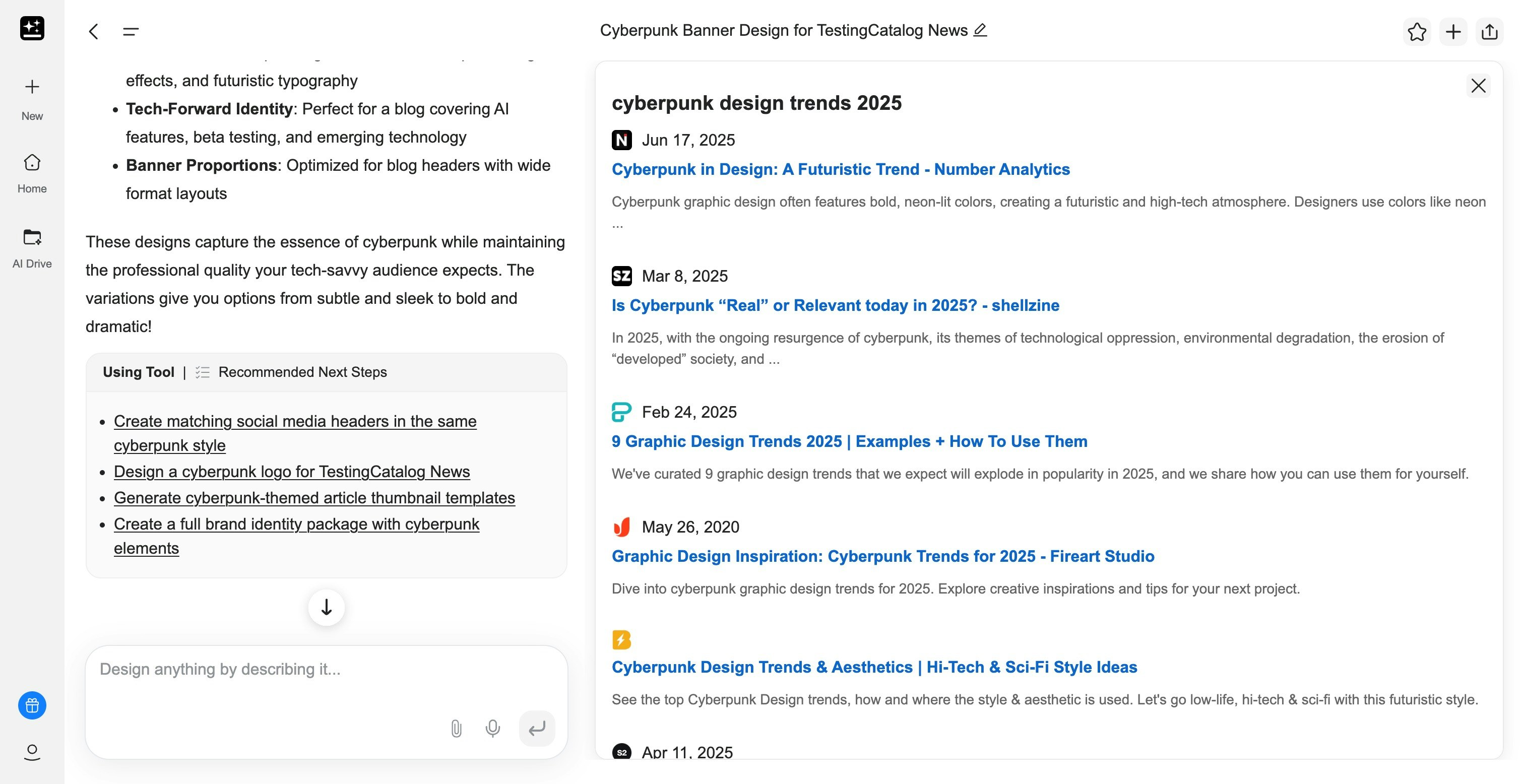Click the microphone voice input icon

(x=492, y=728)
